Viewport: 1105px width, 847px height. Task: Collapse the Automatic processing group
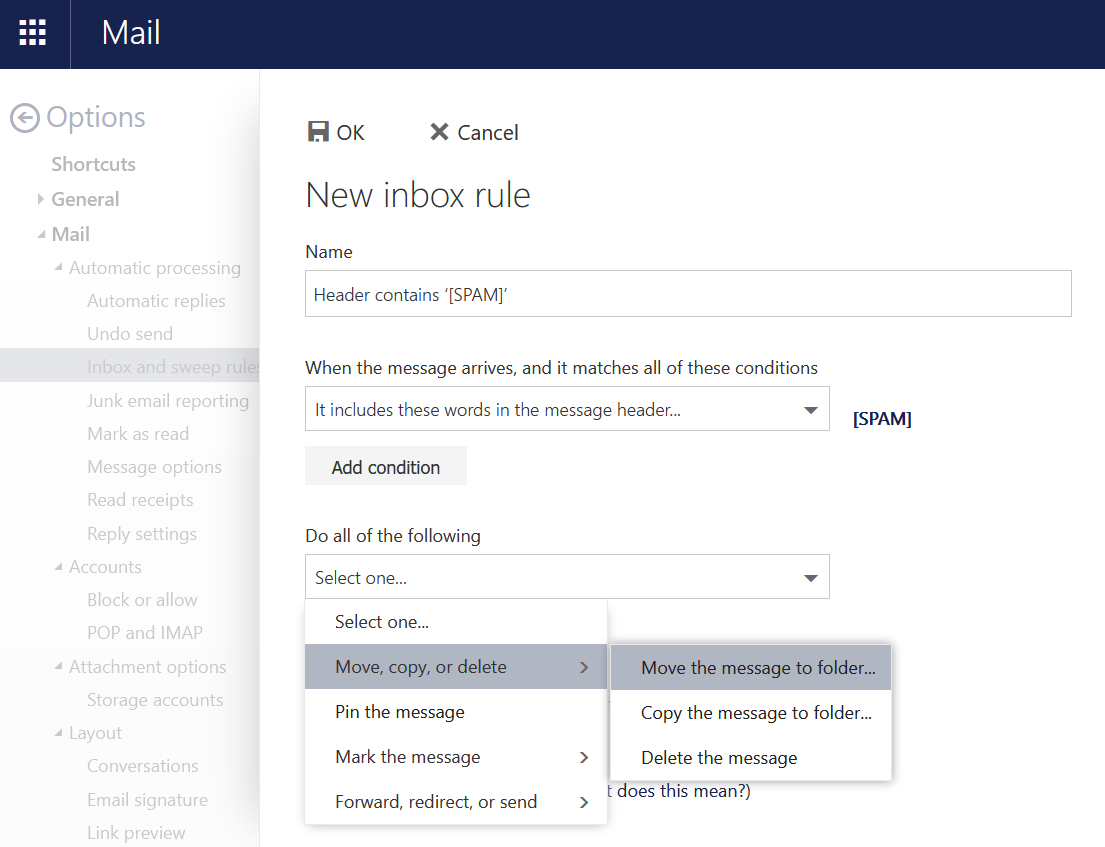tap(59, 267)
